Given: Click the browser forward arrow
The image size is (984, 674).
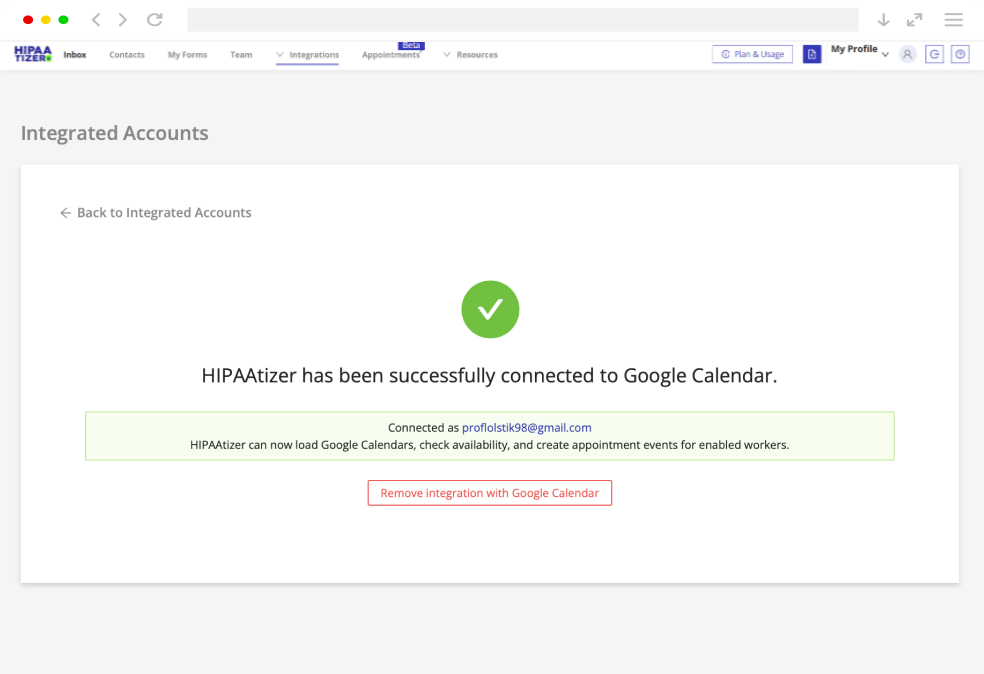Looking at the screenshot, I should pyautogui.click(x=123, y=19).
